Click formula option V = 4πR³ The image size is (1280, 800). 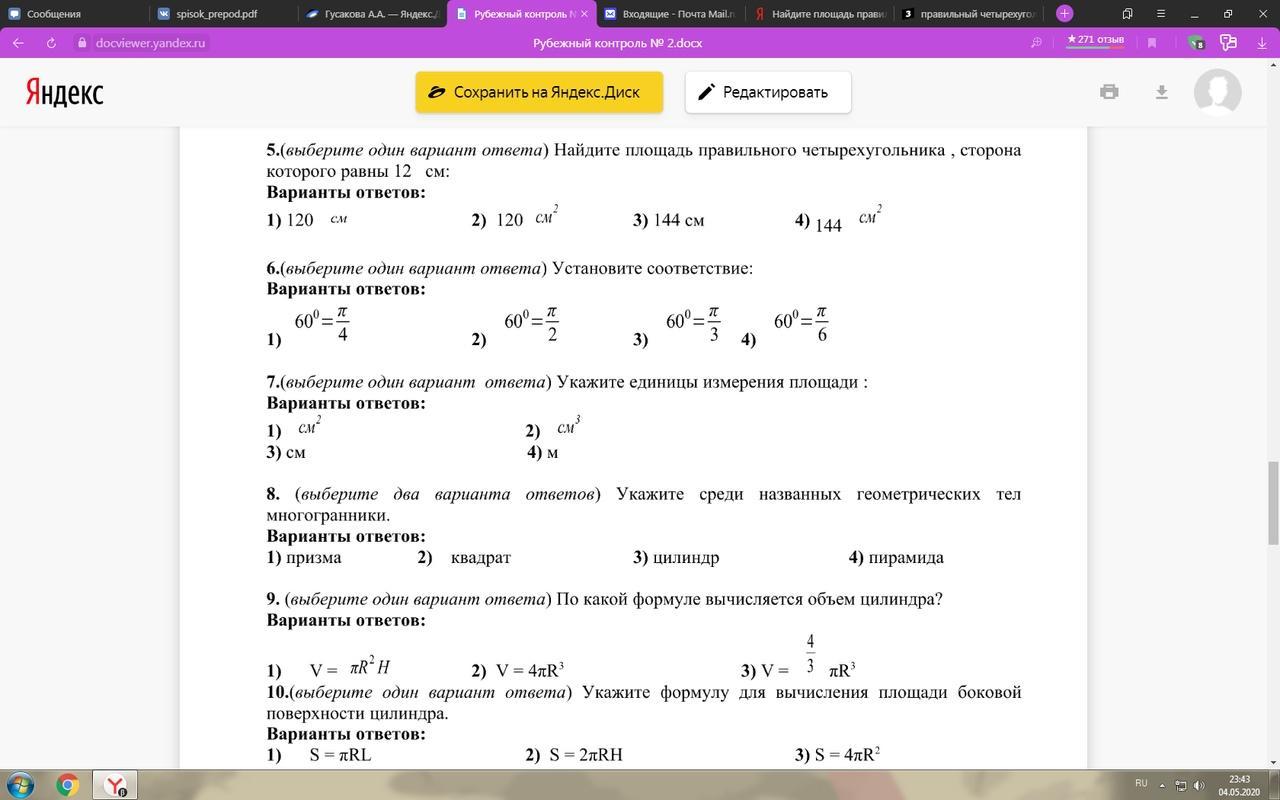518,670
